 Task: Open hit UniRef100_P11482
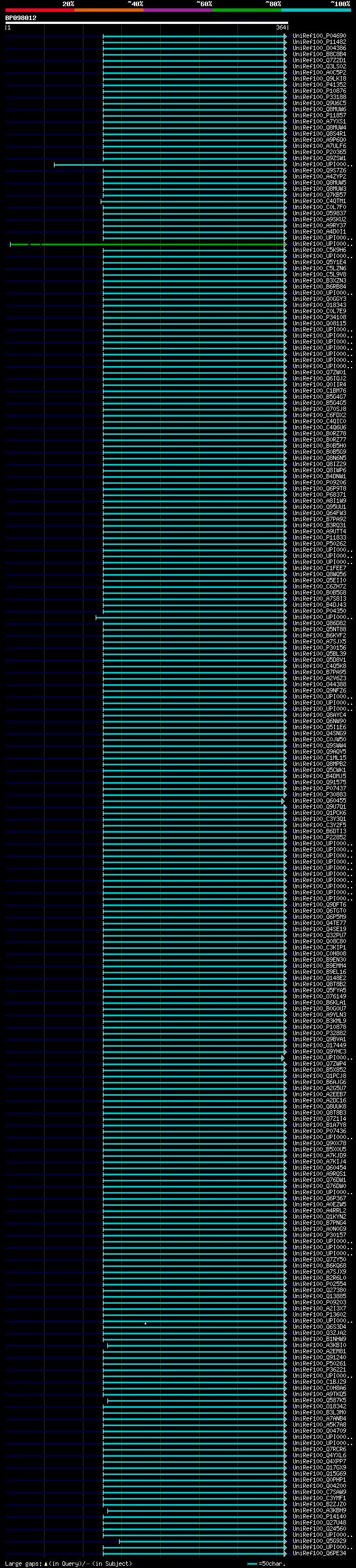tap(319, 42)
